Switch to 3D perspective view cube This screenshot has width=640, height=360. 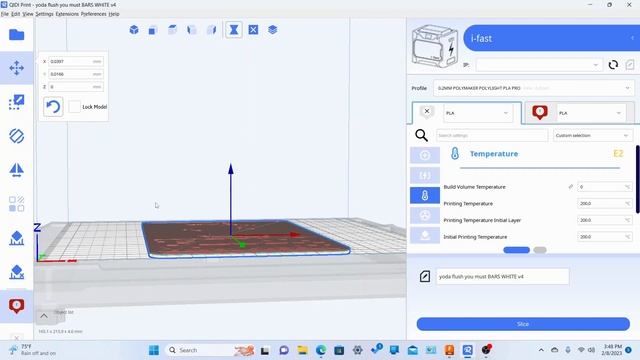[x=134, y=30]
